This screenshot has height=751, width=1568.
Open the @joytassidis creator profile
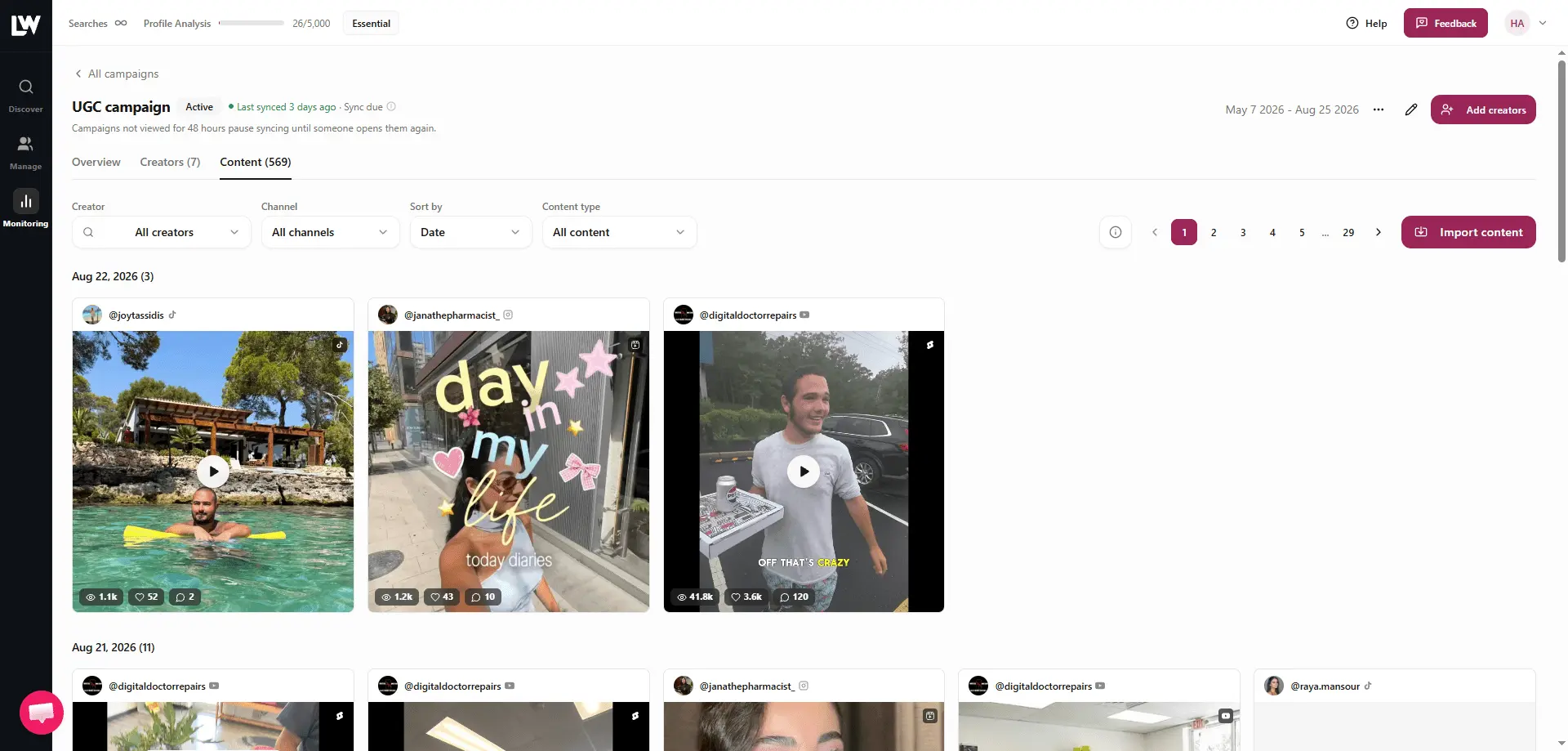[136, 315]
